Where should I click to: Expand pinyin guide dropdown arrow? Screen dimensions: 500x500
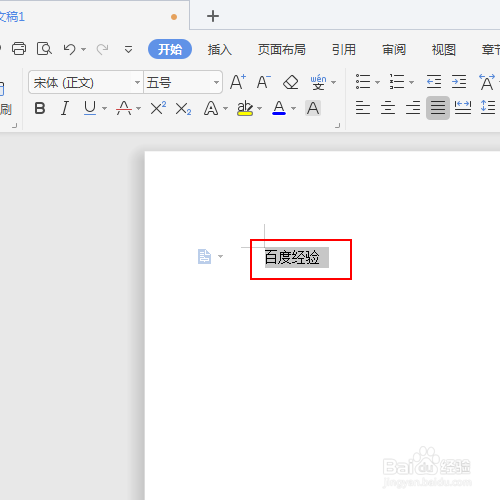tap(333, 82)
